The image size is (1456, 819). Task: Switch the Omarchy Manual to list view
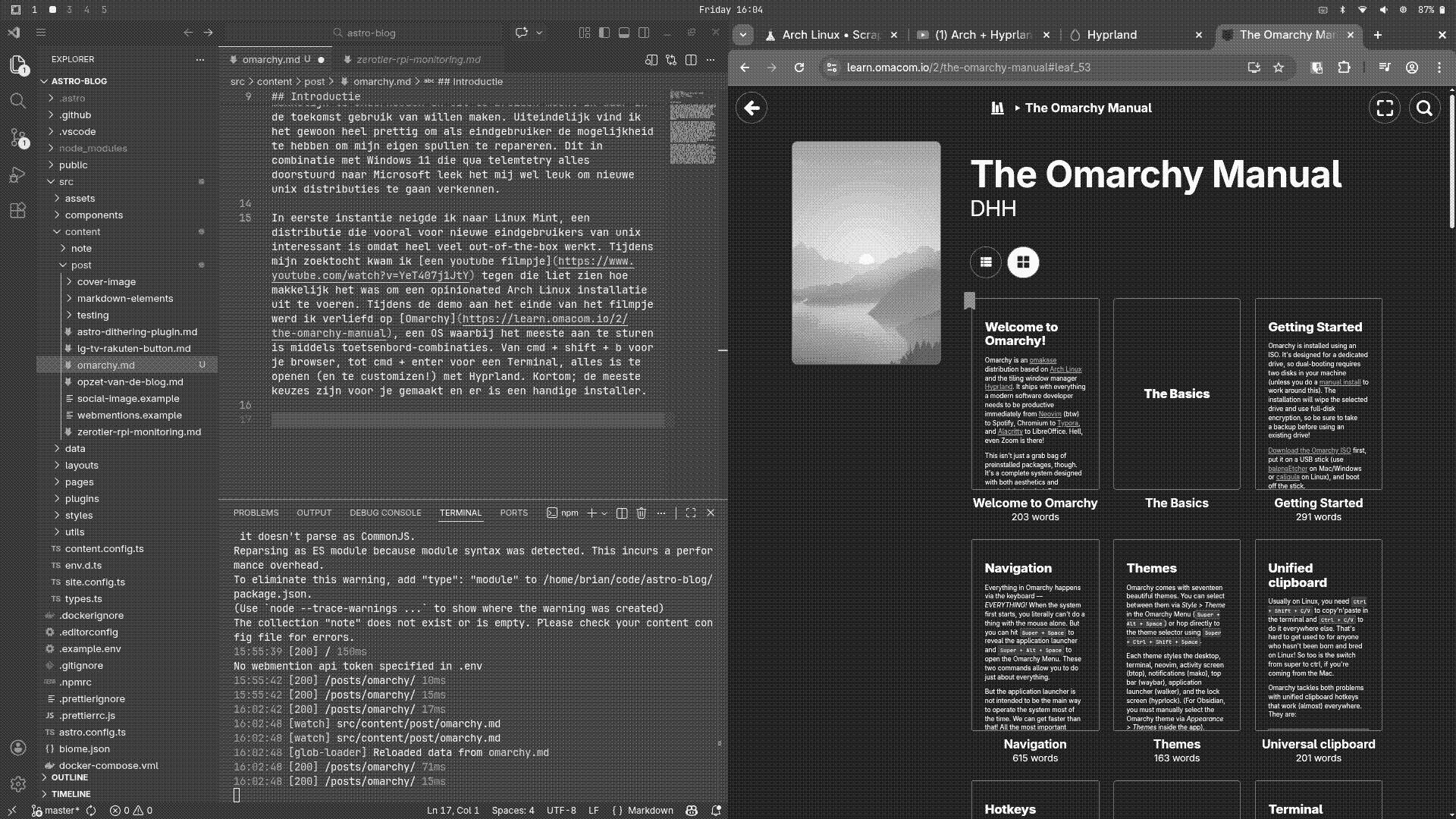tap(985, 262)
